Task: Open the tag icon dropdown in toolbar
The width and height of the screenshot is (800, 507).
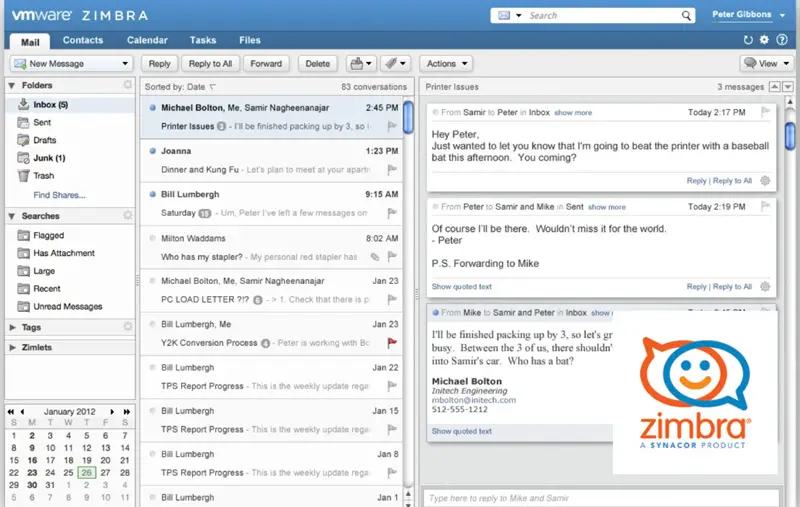Action: point(395,64)
